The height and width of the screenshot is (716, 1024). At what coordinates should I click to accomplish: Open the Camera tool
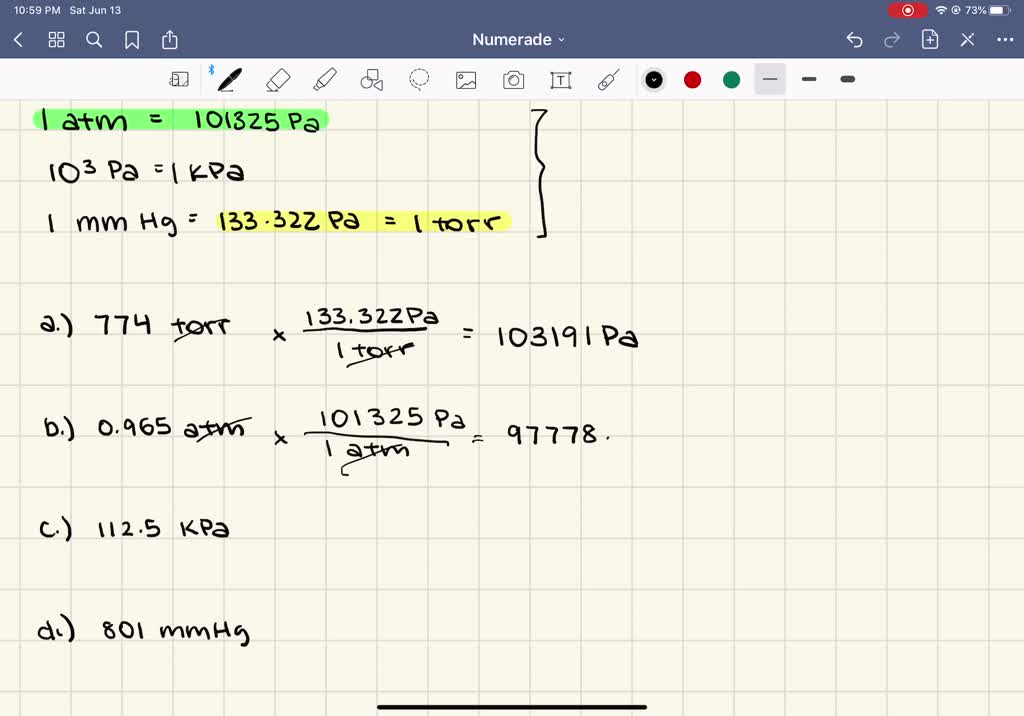click(513, 80)
